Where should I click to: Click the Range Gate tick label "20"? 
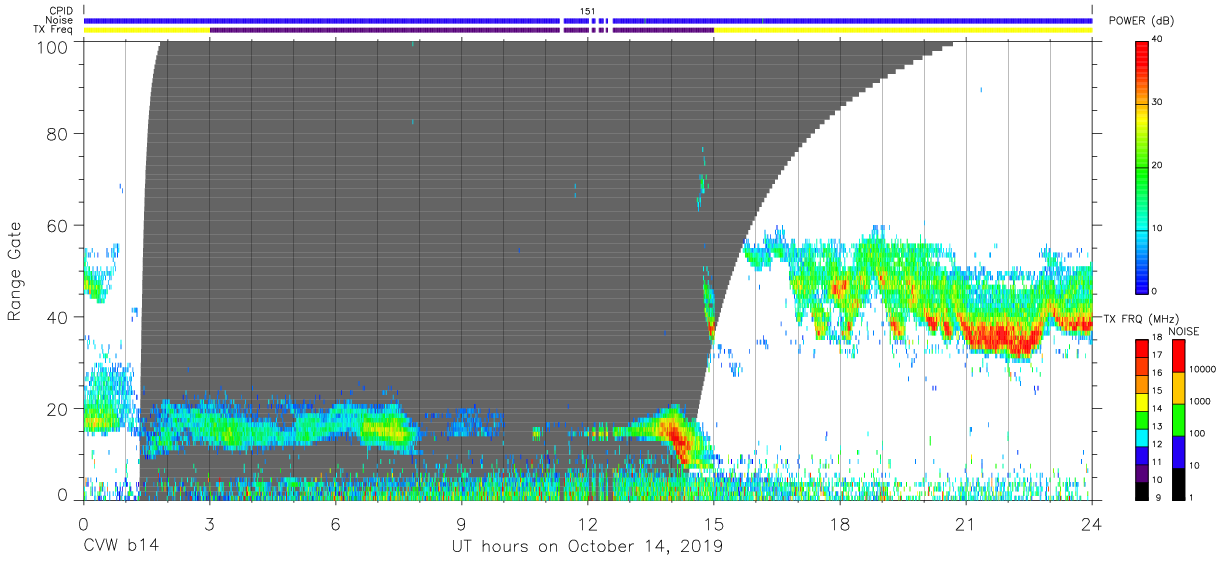(59, 408)
